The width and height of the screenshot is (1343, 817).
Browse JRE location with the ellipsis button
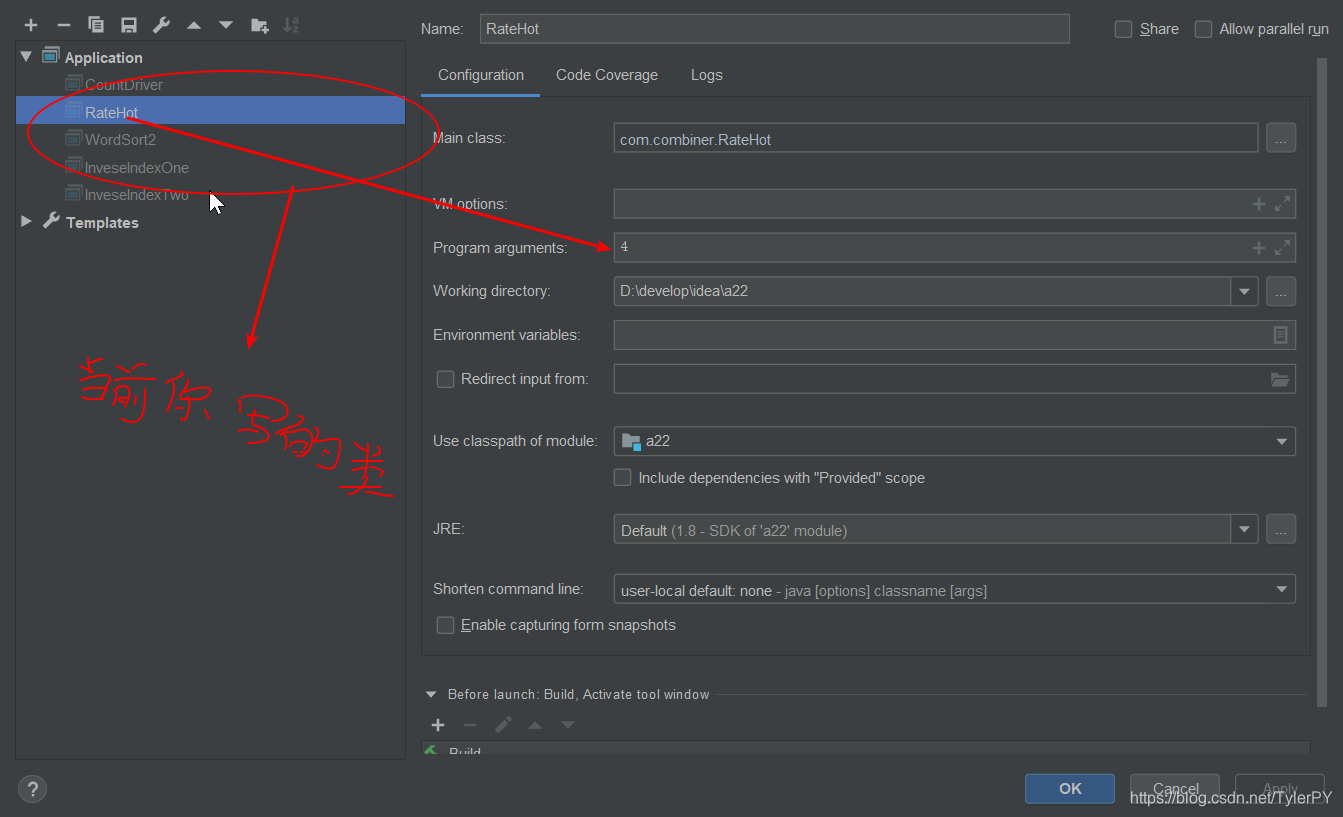pyautogui.click(x=1281, y=529)
